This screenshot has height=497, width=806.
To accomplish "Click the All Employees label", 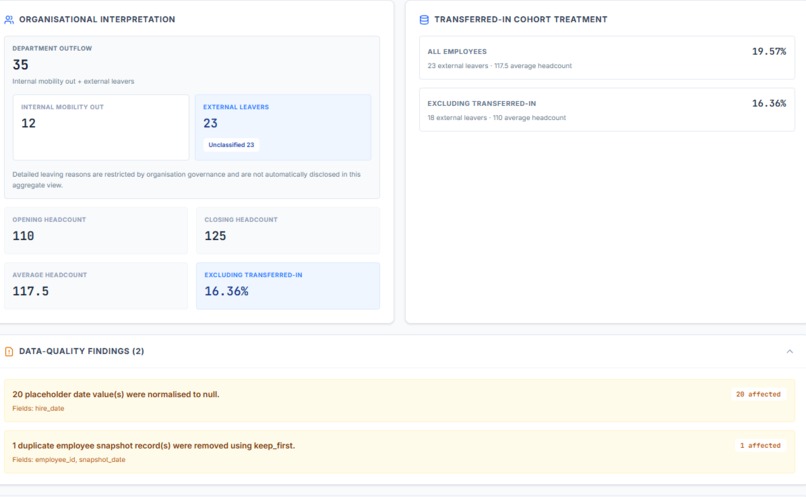I will pyautogui.click(x=457, y=51).
